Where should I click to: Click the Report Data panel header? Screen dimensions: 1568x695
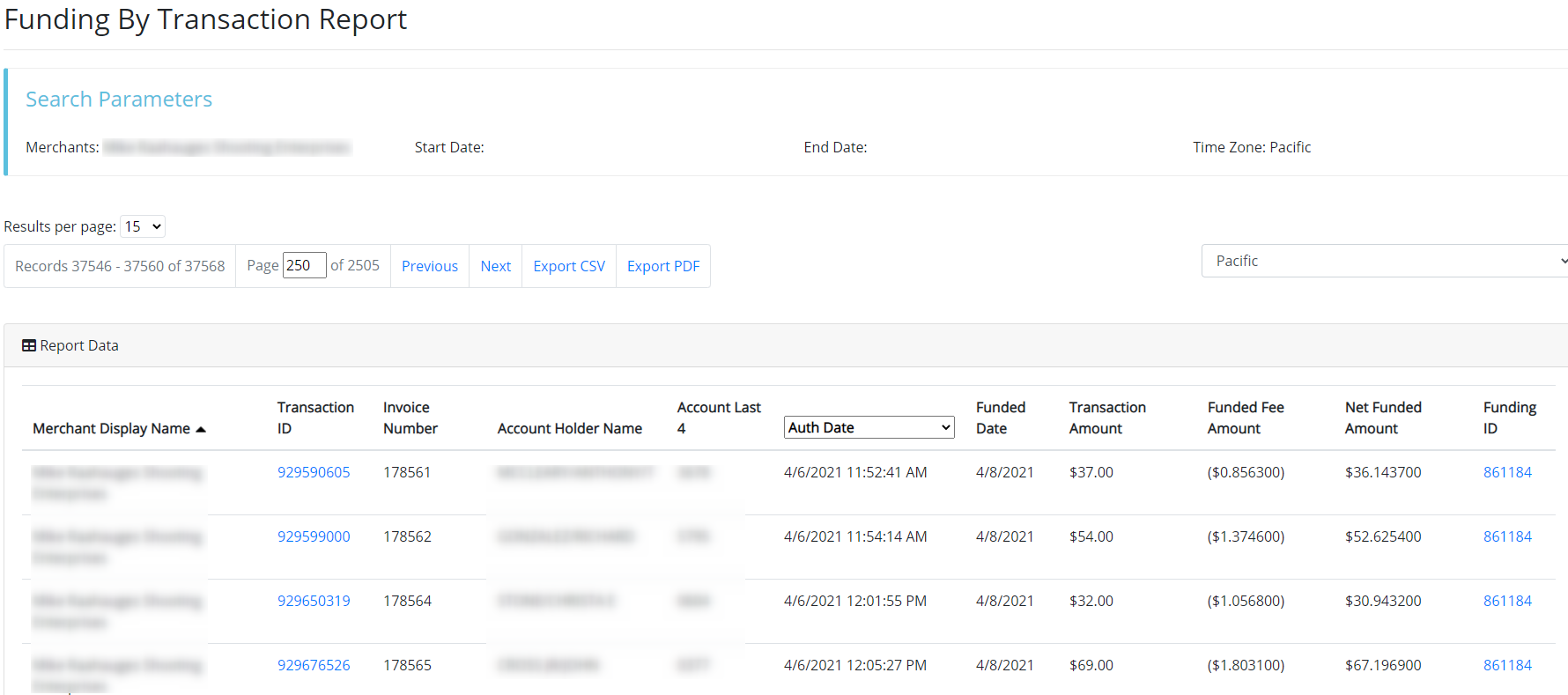[x=786, y=345]
